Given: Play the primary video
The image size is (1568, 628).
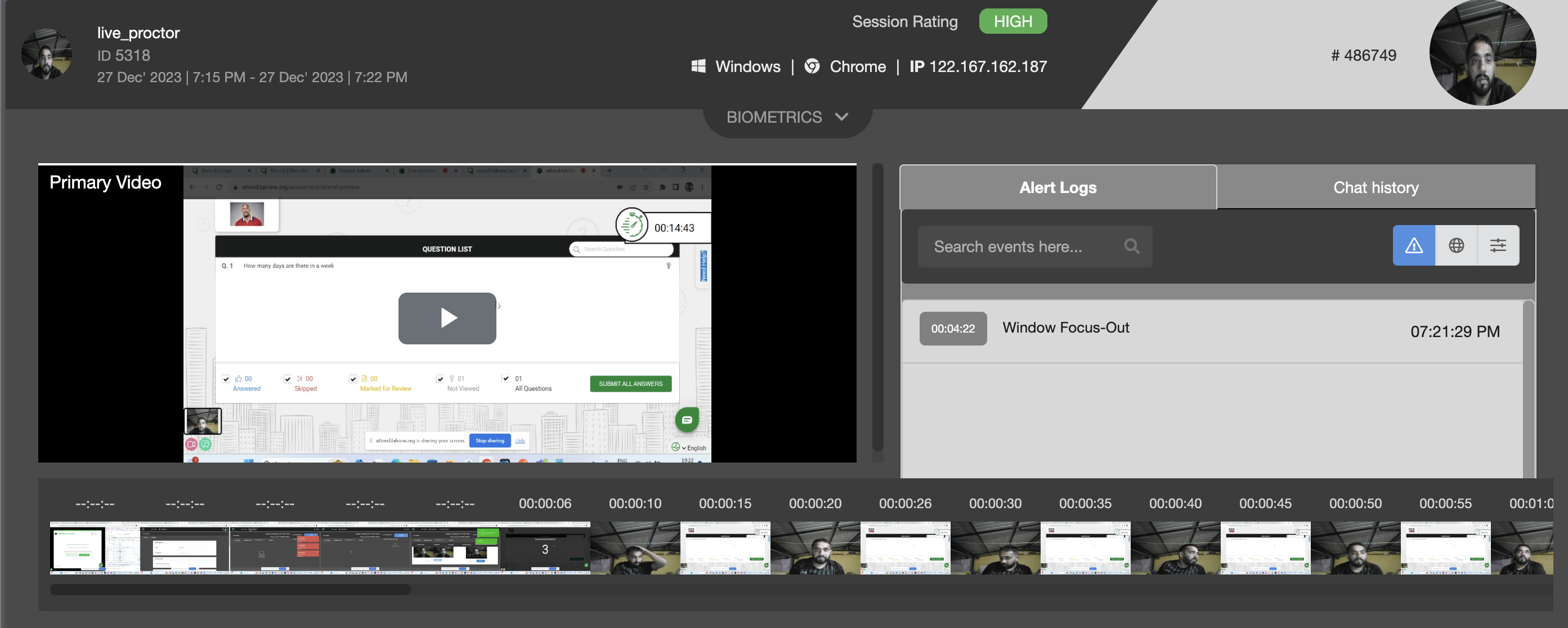Looking at the screenshot, I should 447,319.
